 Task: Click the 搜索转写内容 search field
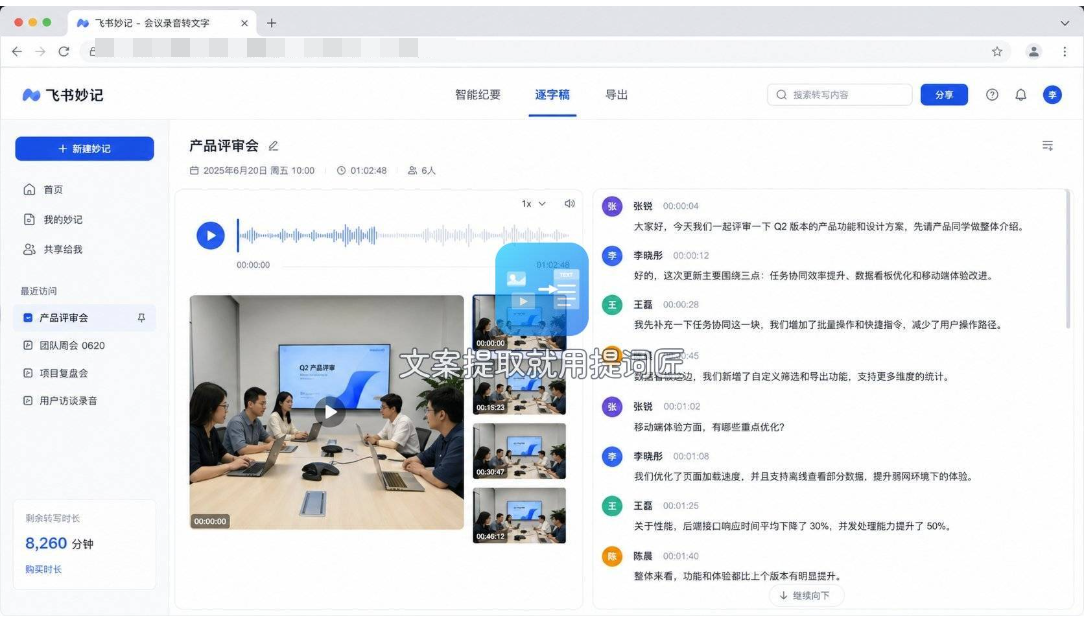pyautogui.click(x=839, y=95)
